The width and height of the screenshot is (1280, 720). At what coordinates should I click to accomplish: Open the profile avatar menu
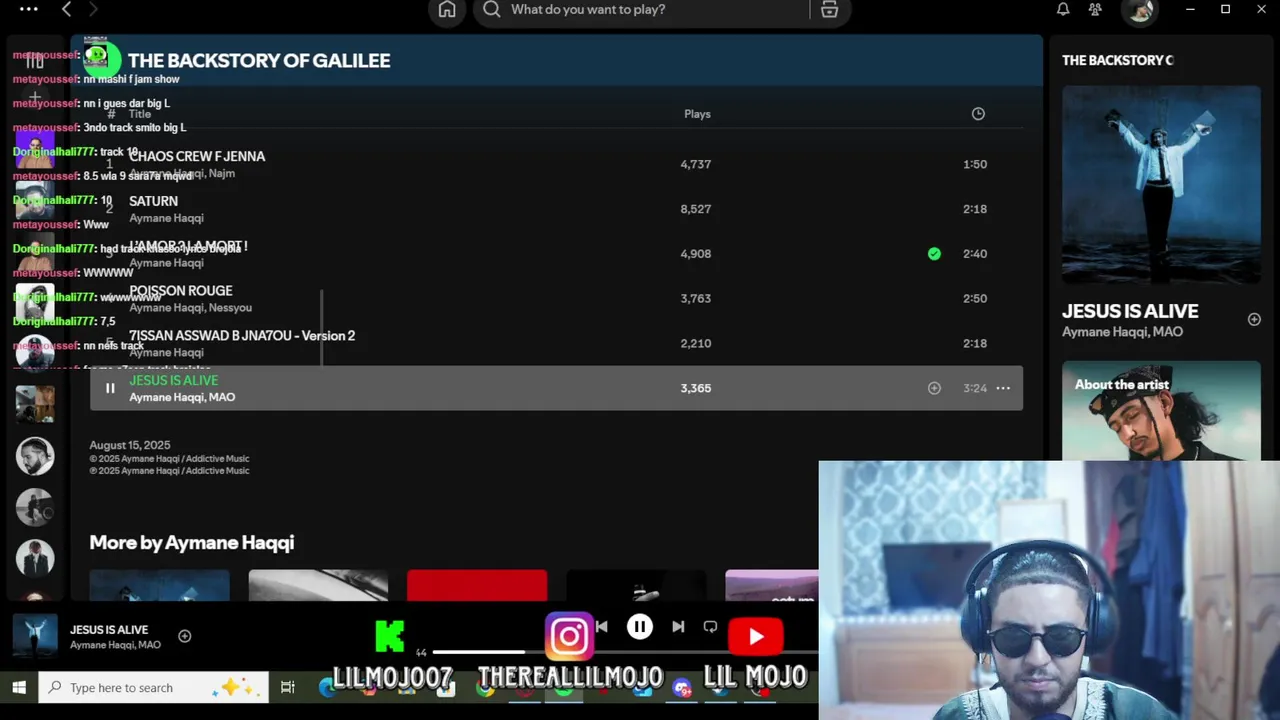pos(1139,10)
